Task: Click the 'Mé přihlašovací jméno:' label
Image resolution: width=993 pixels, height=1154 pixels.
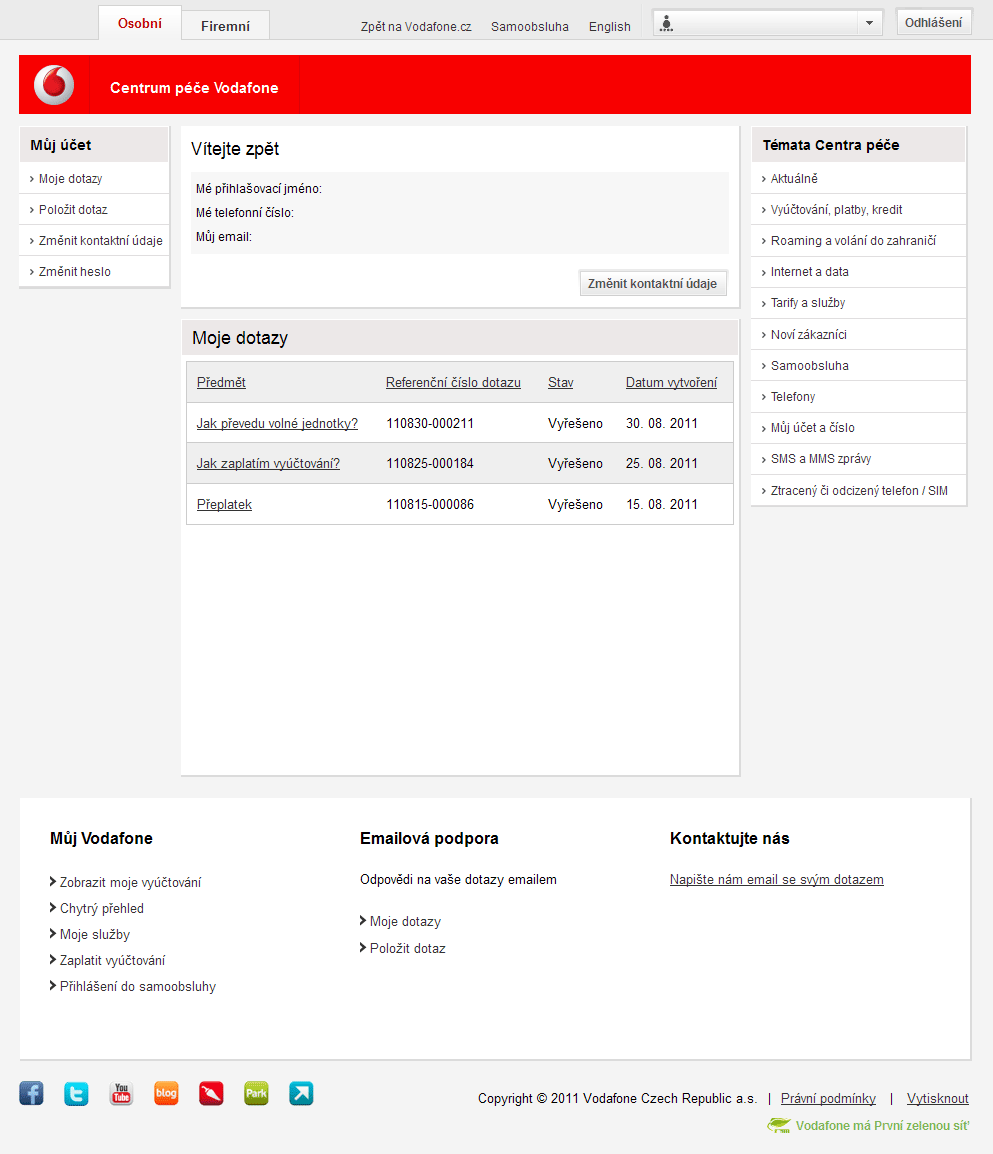Action: (x=258, y=189)
